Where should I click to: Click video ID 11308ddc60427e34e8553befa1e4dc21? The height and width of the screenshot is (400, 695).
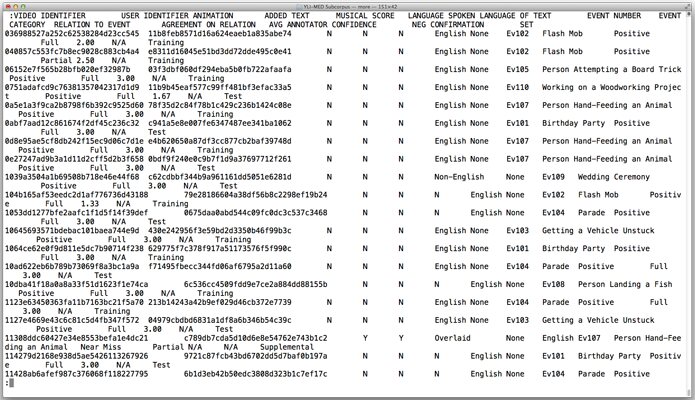point(76,338)
